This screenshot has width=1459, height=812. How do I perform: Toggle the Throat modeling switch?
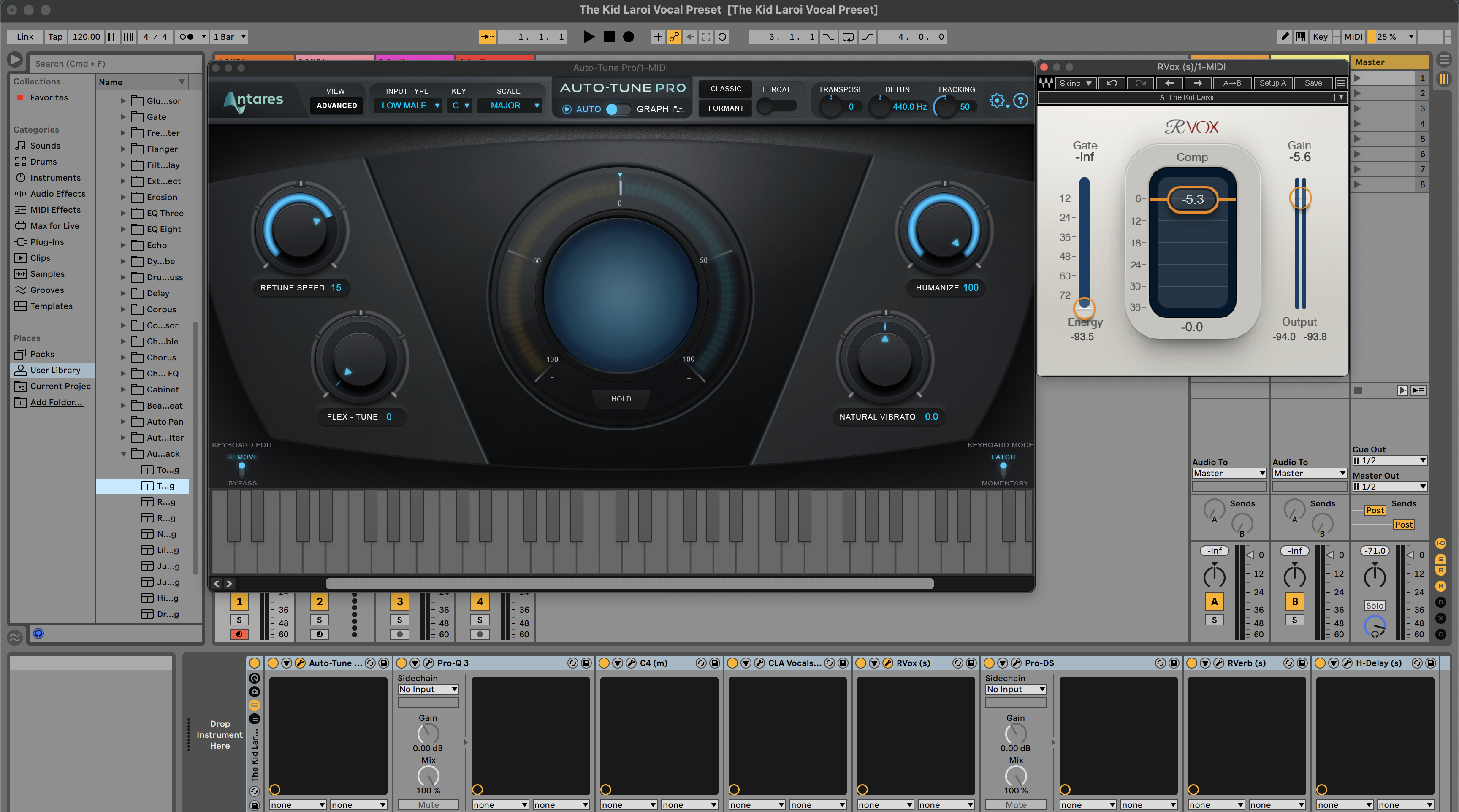point(776,106)
